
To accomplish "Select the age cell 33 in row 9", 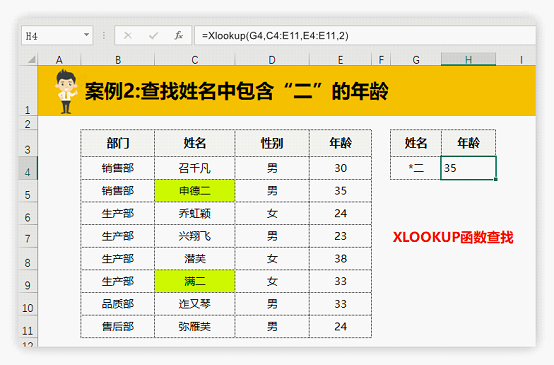I will (x=341, y=281).
